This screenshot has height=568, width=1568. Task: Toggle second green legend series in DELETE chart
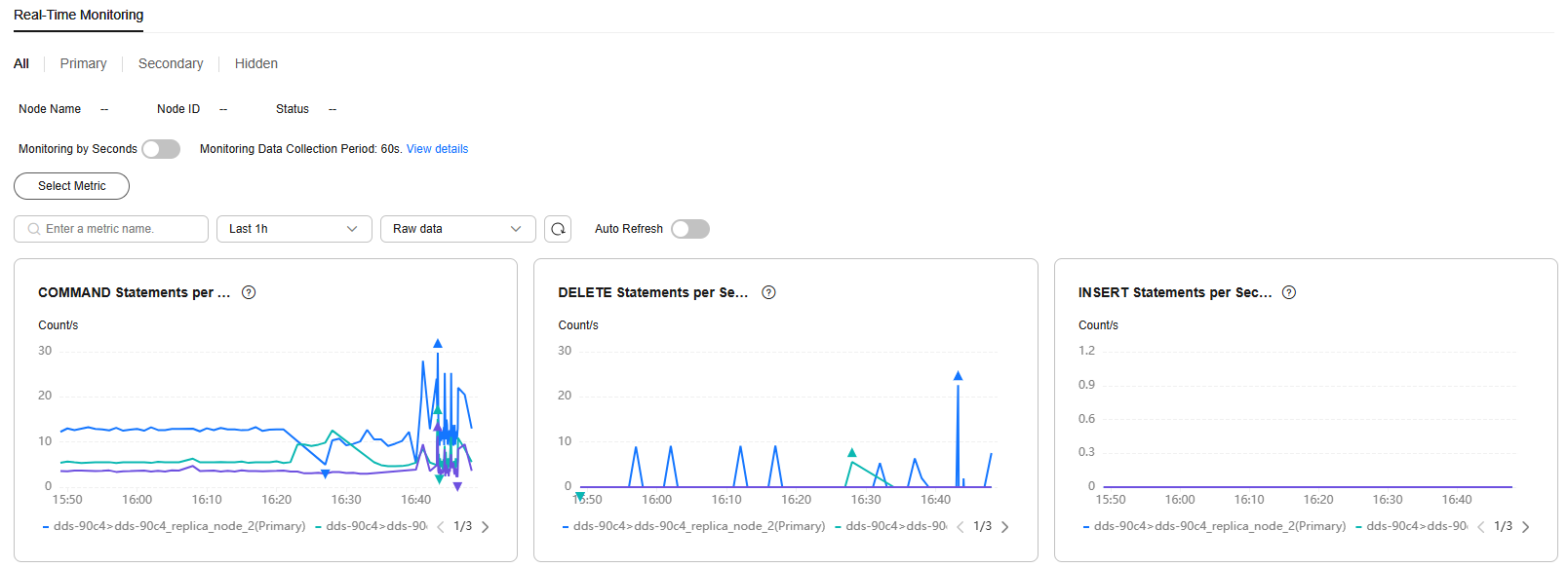[891, 526]
